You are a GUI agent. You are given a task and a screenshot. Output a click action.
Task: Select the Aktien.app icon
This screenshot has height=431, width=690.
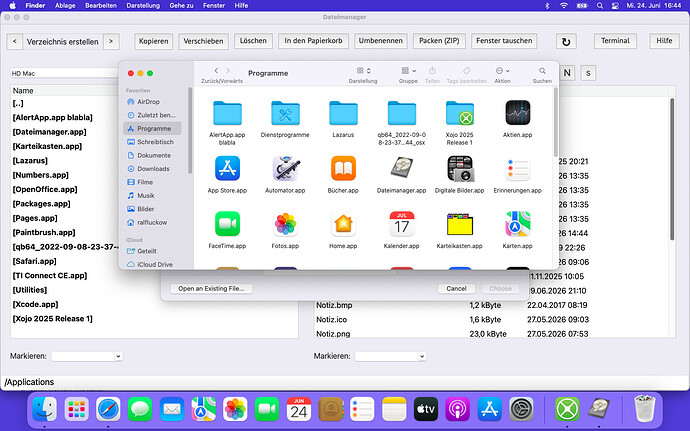point(518,113)
